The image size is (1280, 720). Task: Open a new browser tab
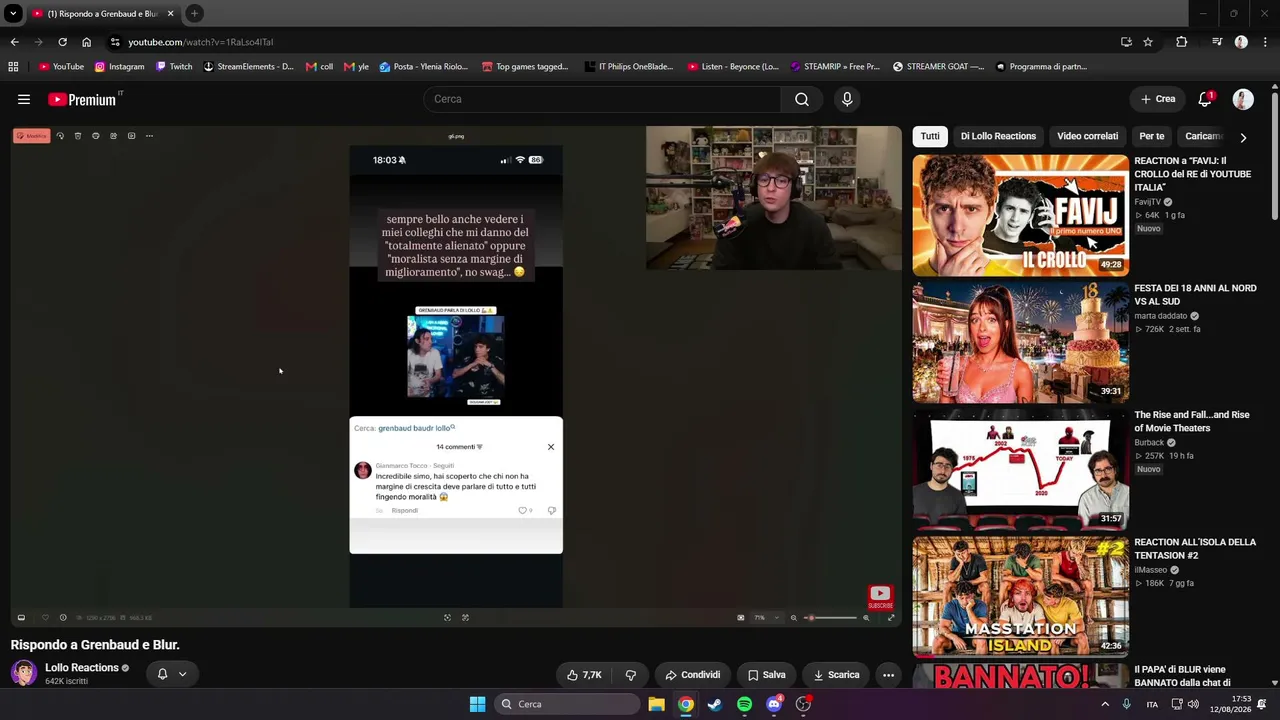pos(194,13)
